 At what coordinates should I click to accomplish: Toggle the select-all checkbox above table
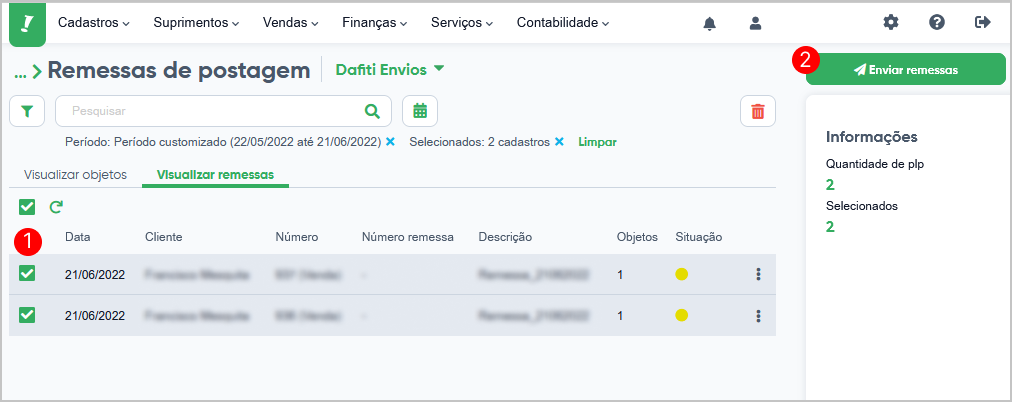coord(27,207)
